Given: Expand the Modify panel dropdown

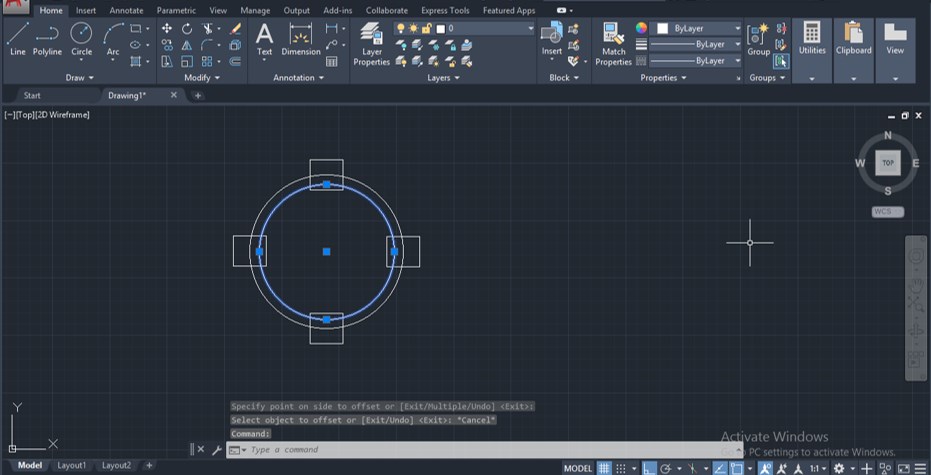Looking at the screenshot, I should pyautogui.click(x=203, y=77).
